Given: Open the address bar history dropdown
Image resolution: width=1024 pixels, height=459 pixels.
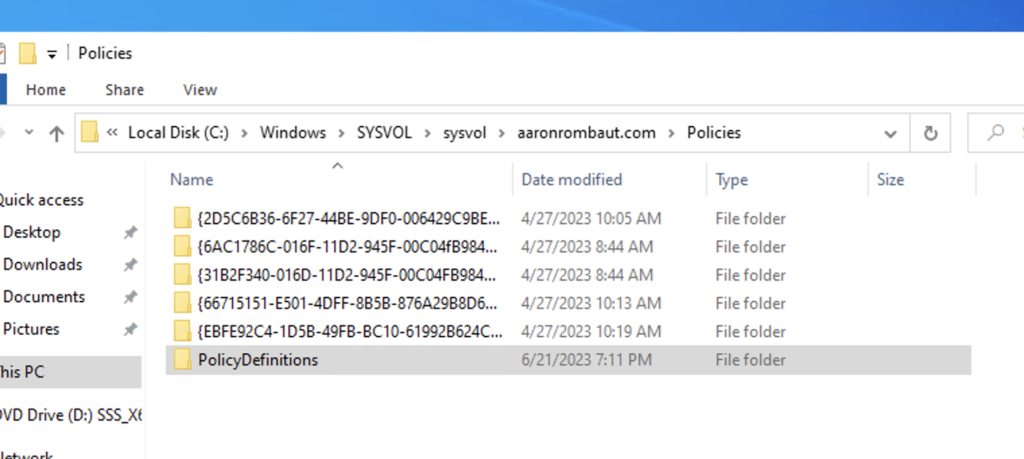Looking at the screenshot, I should (x=890, y=133).
